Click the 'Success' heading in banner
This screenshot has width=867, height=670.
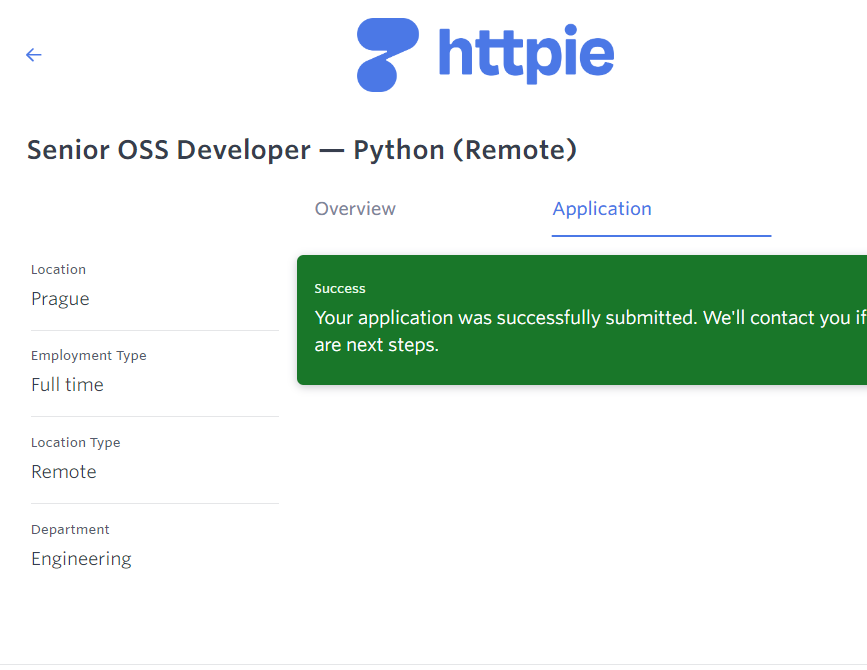(340, 289)
